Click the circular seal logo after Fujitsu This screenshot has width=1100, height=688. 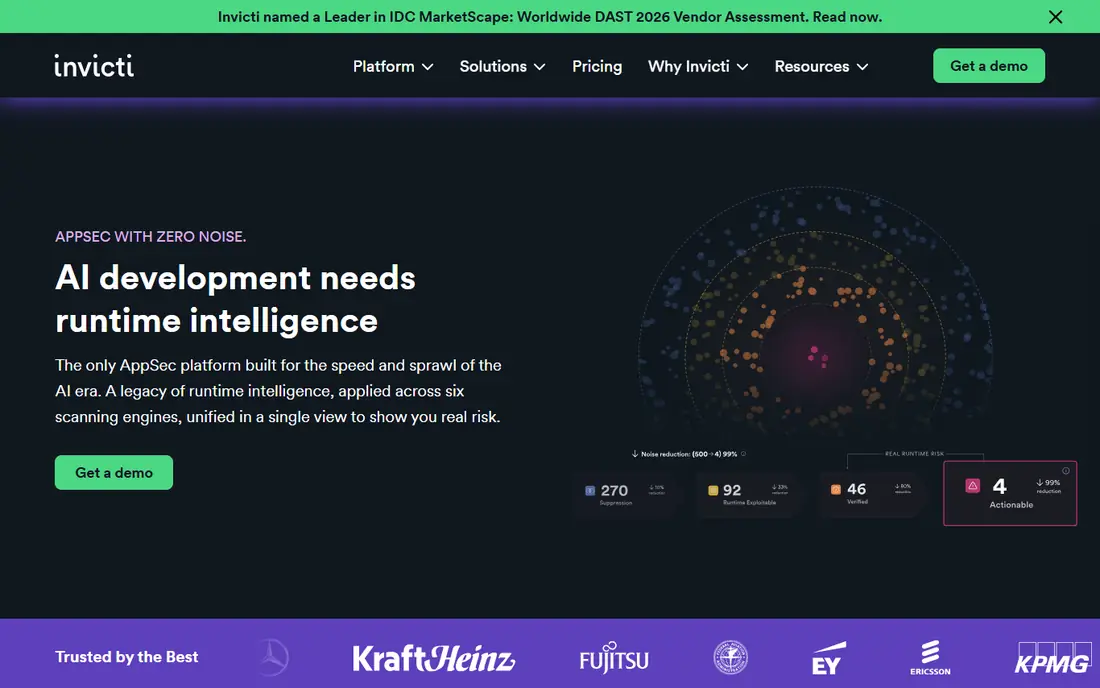(730, 658)
